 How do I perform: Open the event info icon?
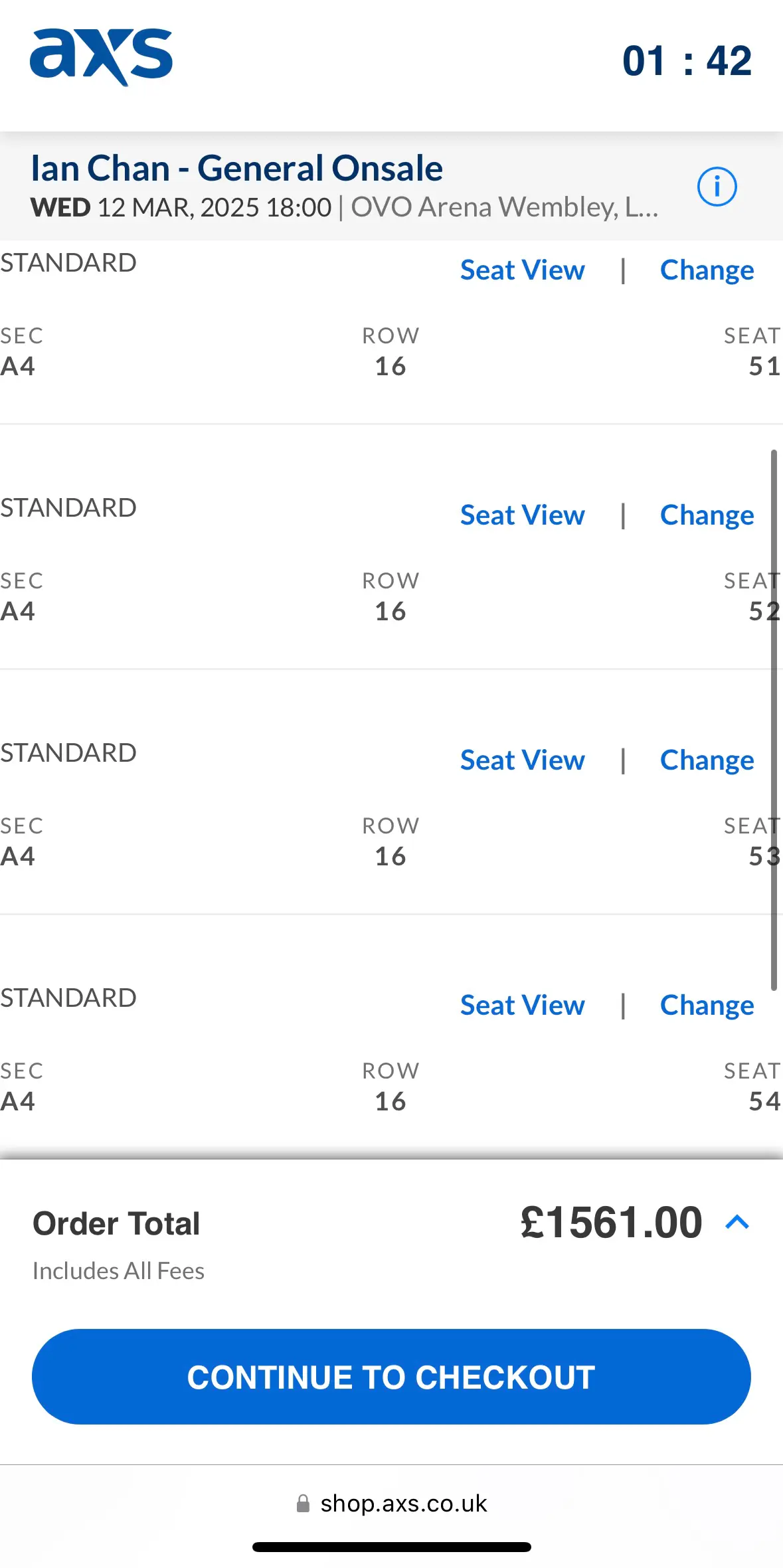[x=717, y=187]
